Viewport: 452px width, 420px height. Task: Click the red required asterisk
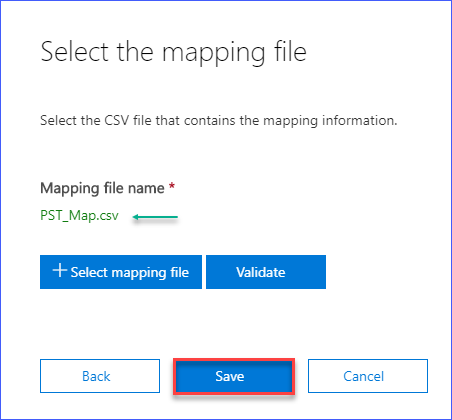pyautogui.click(x=172, y=186)
